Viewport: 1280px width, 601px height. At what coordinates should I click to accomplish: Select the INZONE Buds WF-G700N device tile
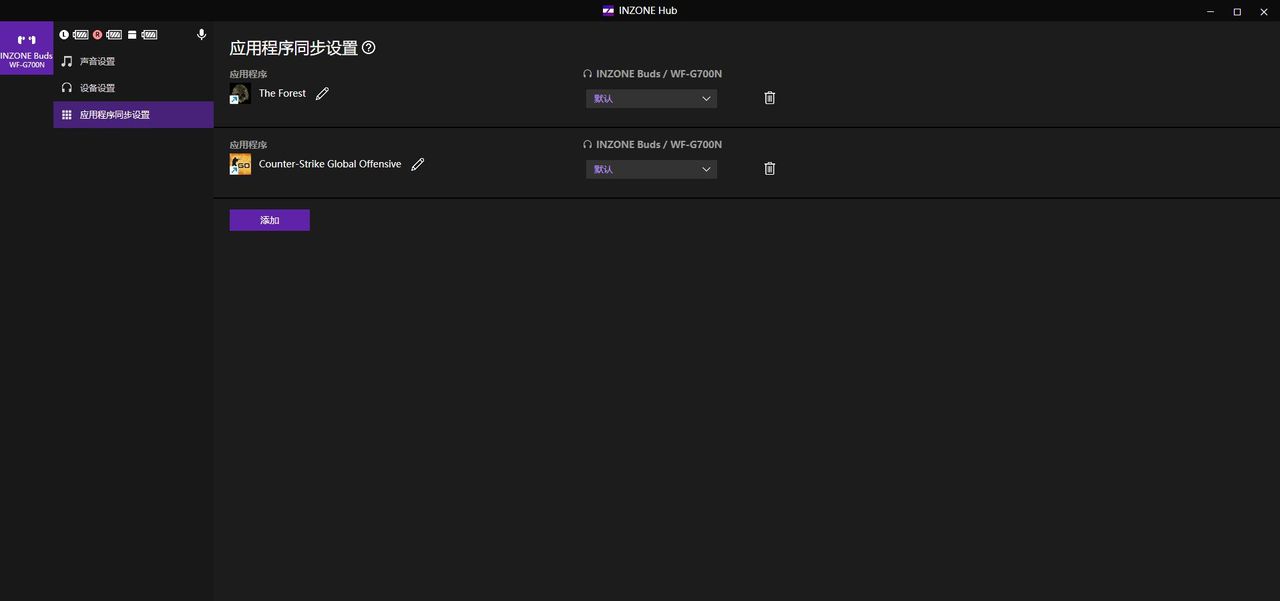pos(26,48)
